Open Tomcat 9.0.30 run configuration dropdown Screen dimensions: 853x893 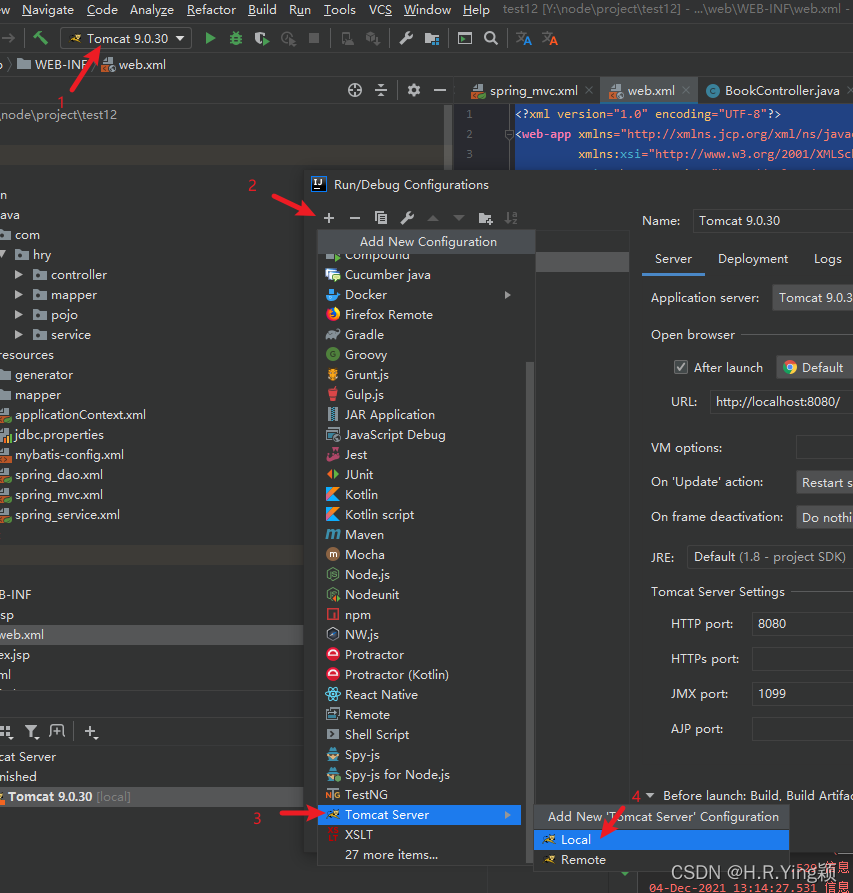tap(126, 38)
